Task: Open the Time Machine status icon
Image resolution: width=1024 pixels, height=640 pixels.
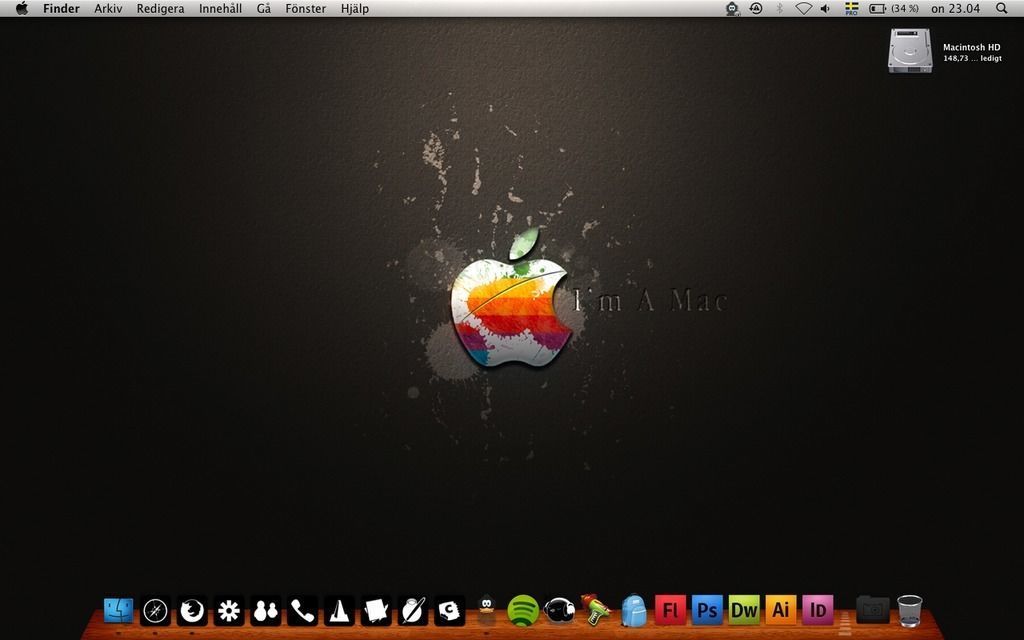Action: 756,8
